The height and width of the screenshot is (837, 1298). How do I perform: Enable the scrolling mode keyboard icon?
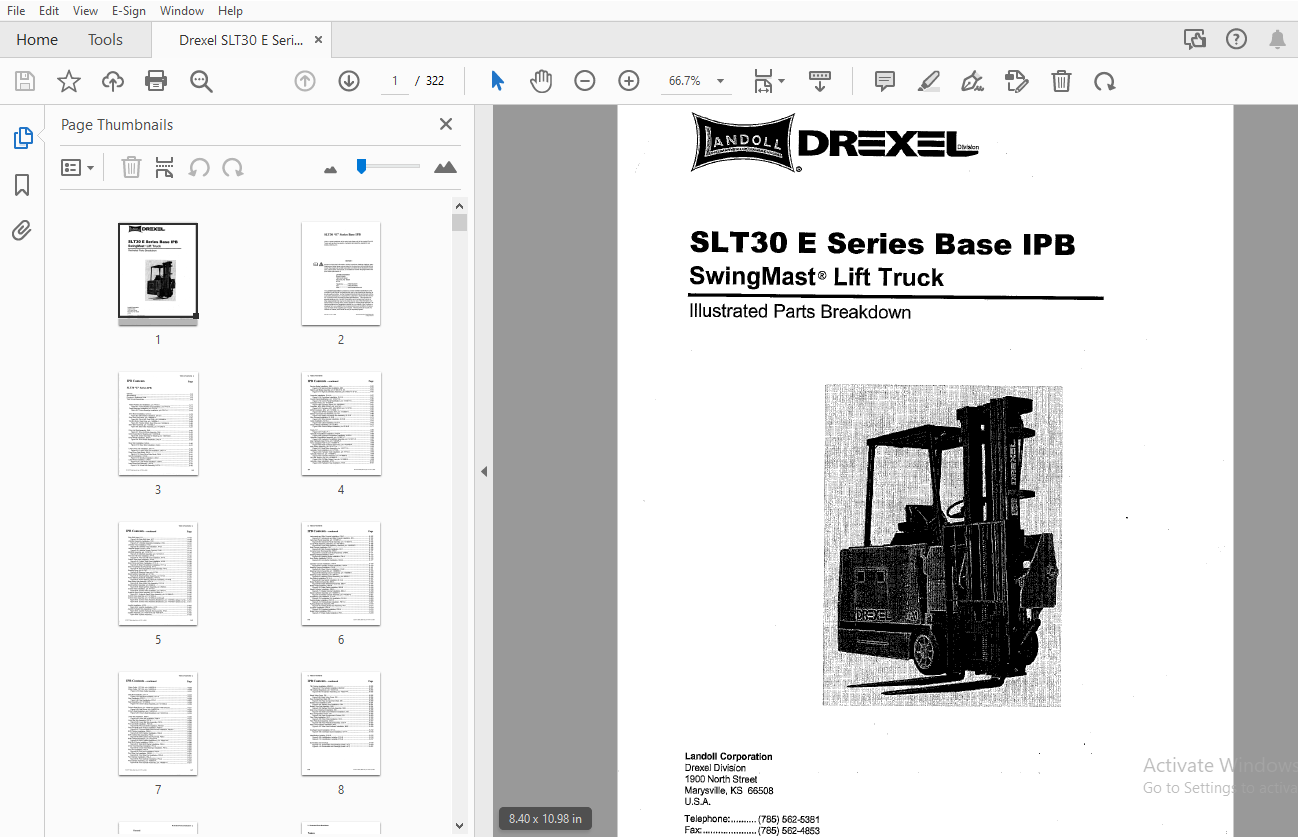820,81
